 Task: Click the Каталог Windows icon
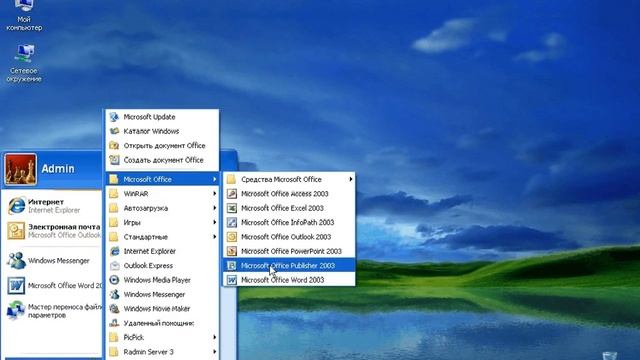coord(114,131)
